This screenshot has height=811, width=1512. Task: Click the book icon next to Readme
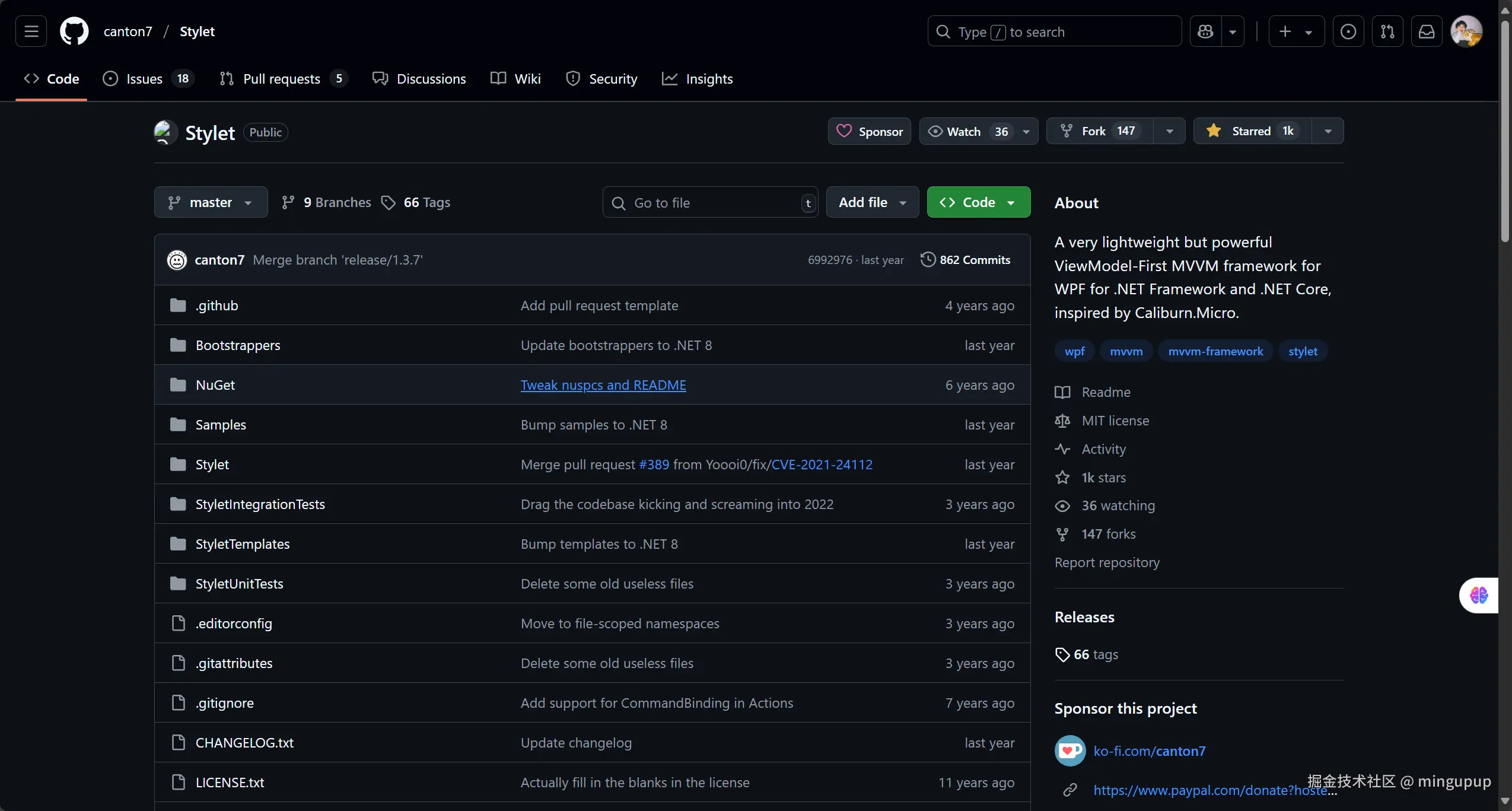pos(1062,392)
